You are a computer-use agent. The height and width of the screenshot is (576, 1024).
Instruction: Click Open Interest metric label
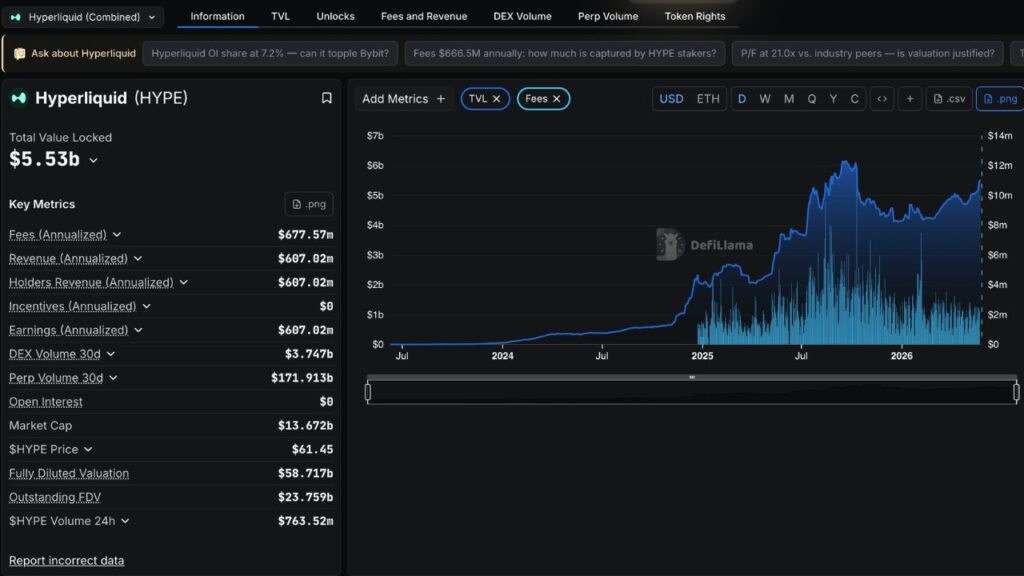46,402
